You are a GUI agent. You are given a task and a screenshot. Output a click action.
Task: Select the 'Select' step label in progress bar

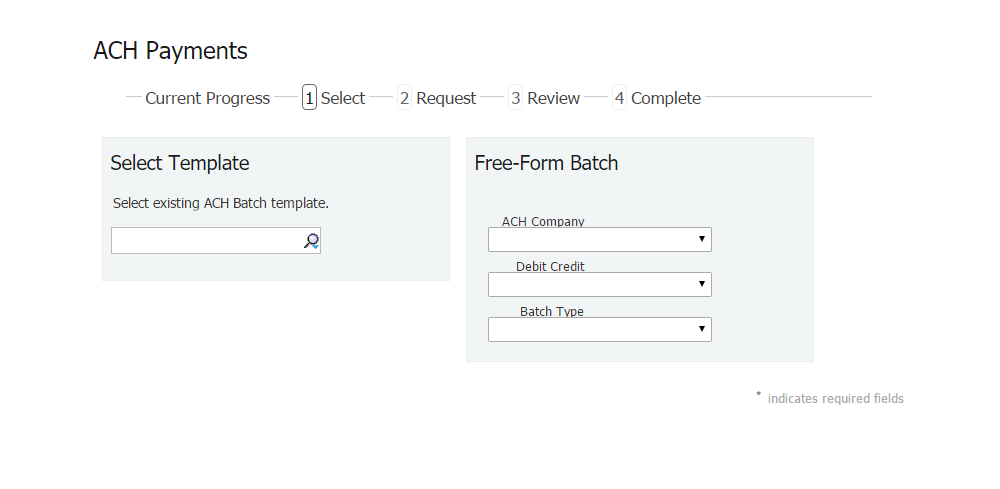pos(343,98)
